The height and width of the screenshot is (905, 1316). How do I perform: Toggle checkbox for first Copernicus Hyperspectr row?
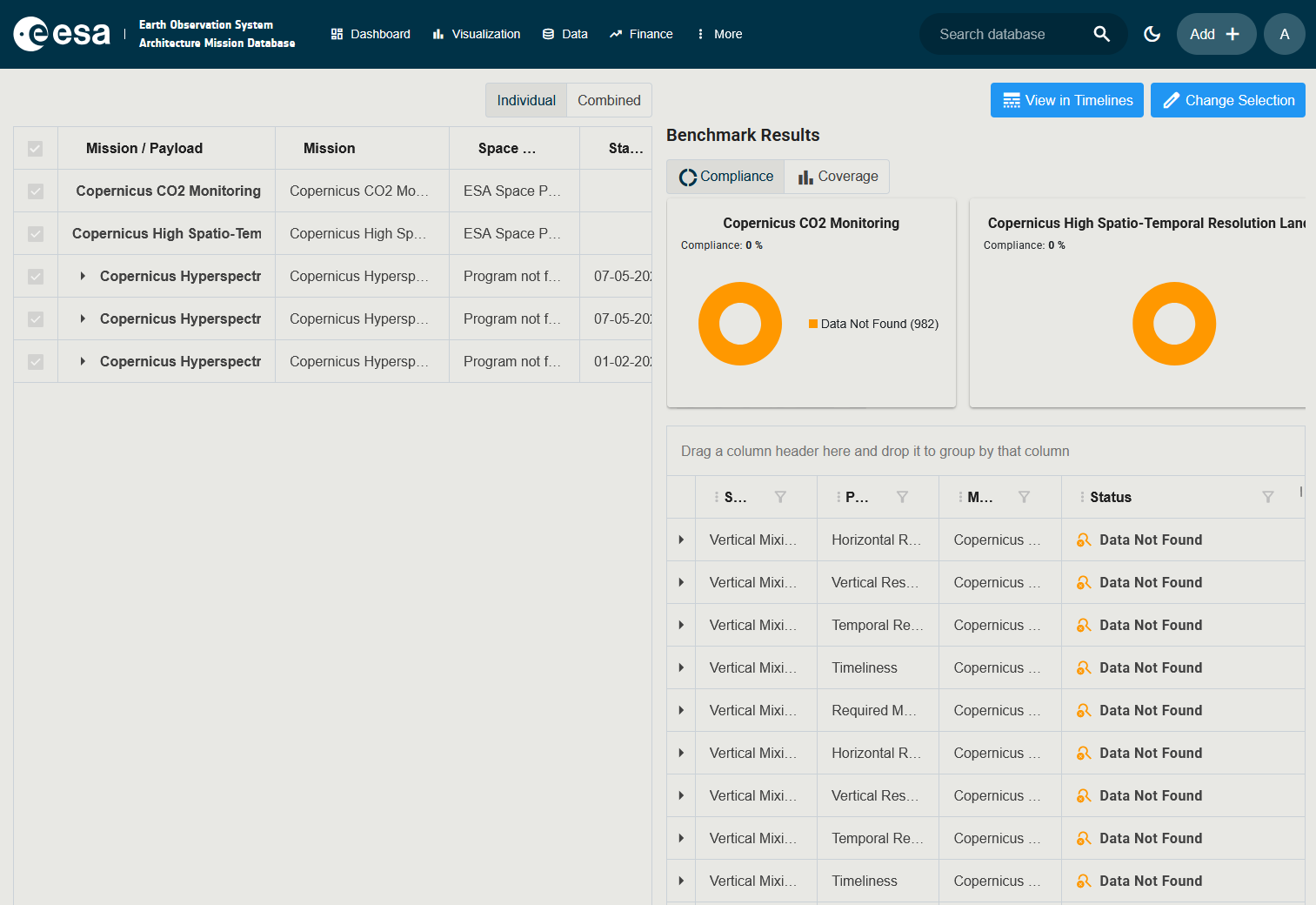click(35, 276)
